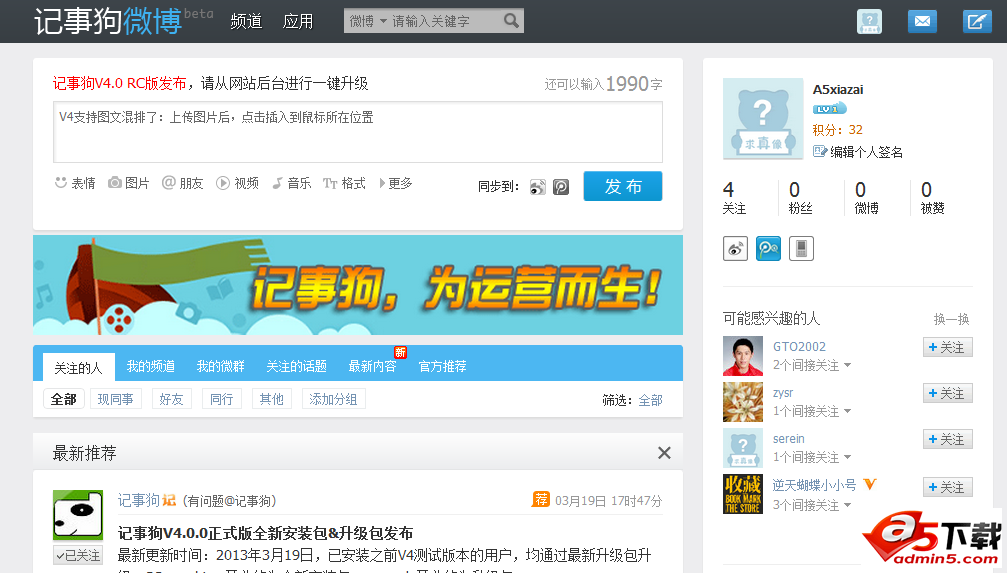
Task: Expand the 更多 options in composer
Action: [x=396, y=183]
